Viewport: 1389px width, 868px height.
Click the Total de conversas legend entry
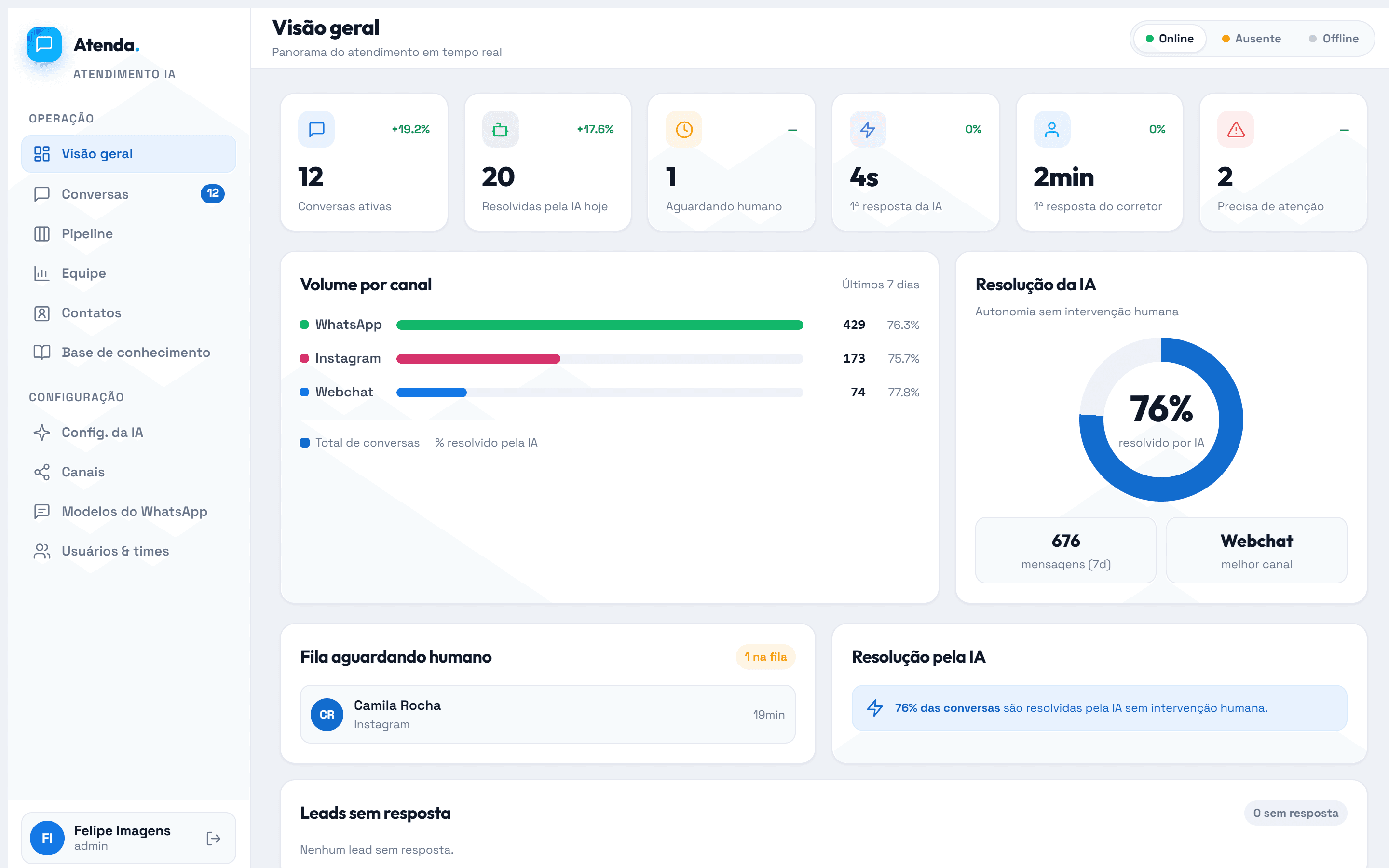[x=360, y=443]
